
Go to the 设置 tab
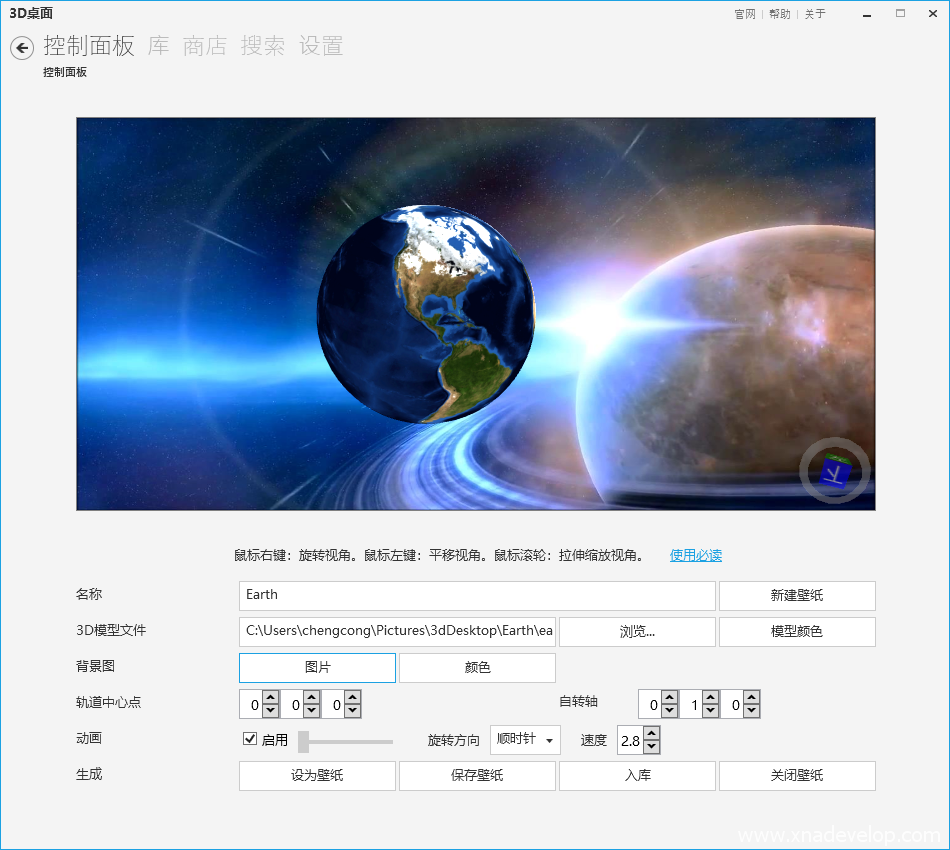click(x=321, y=46)
